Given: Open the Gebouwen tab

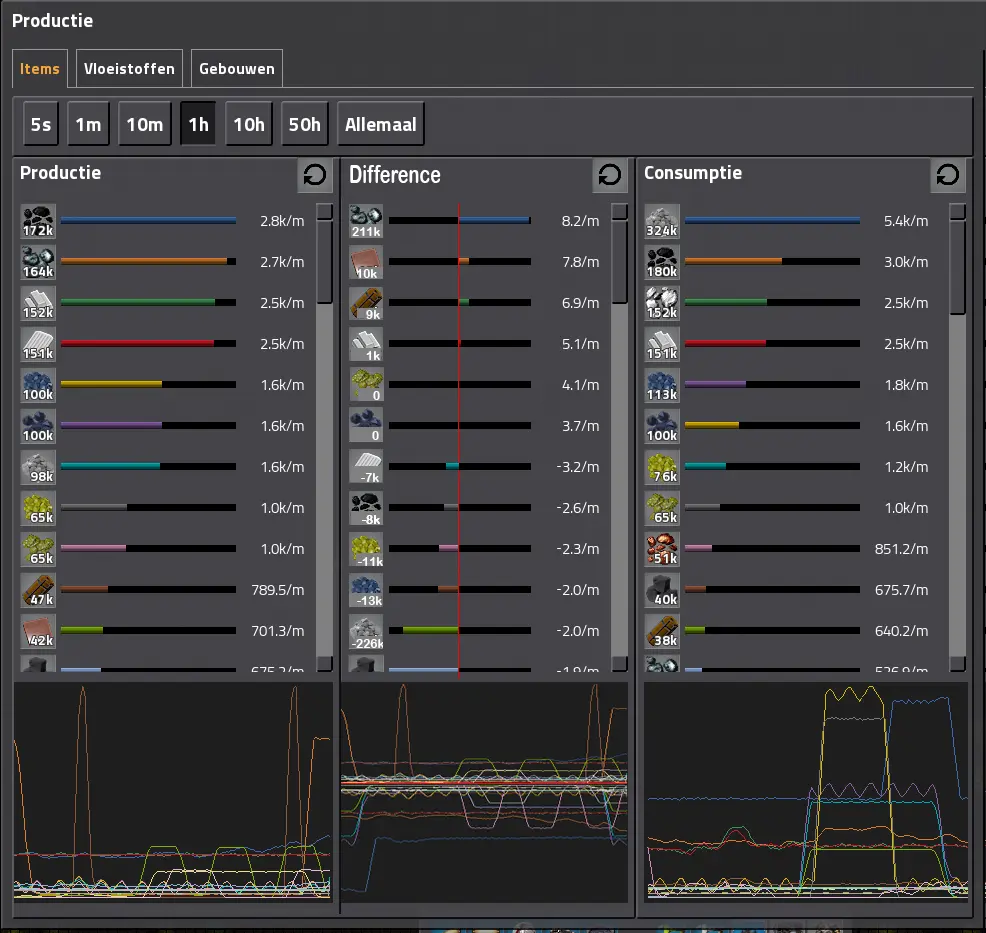Looking at the screenshot, I should pos(236,69).
